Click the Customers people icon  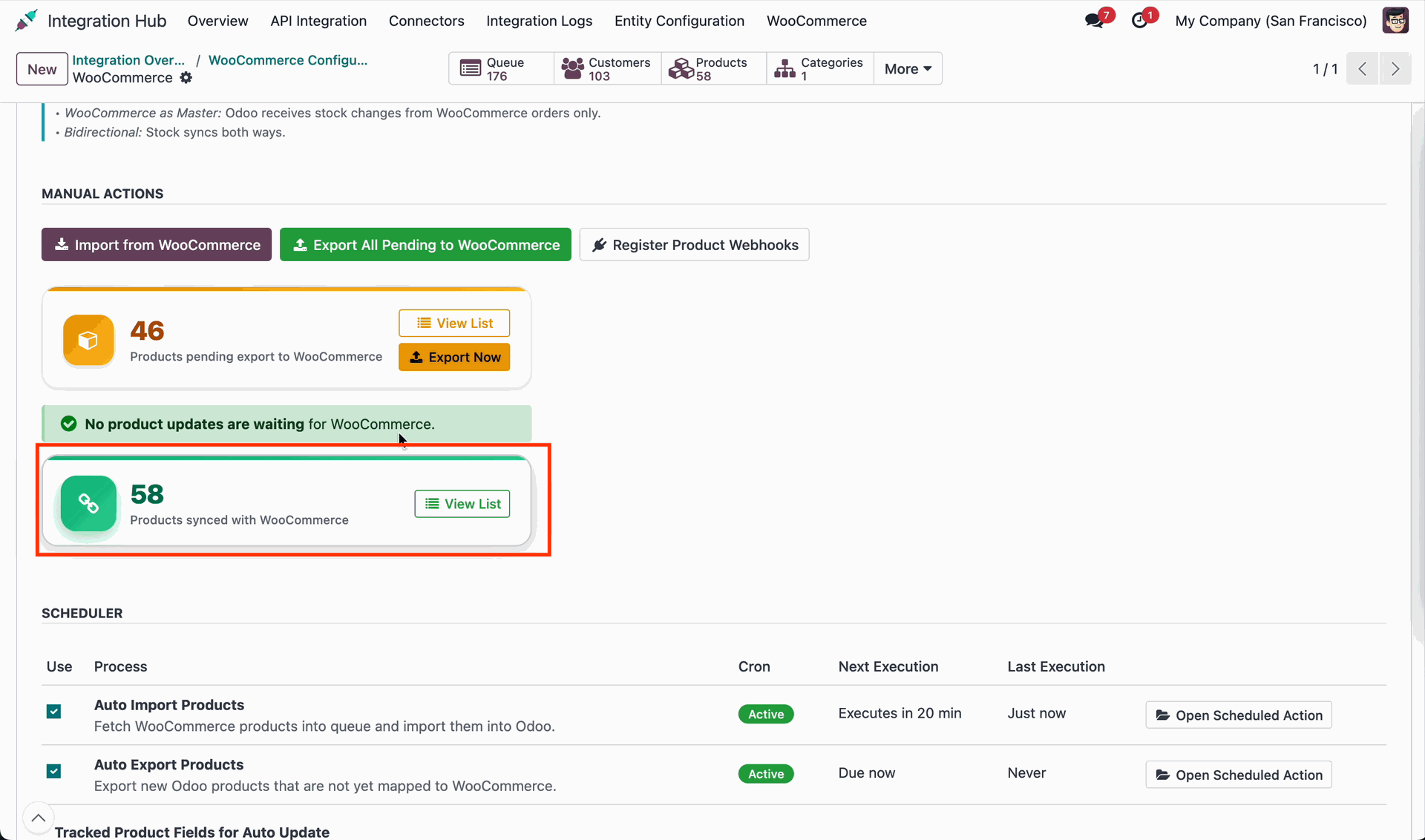tap(573, 69)
